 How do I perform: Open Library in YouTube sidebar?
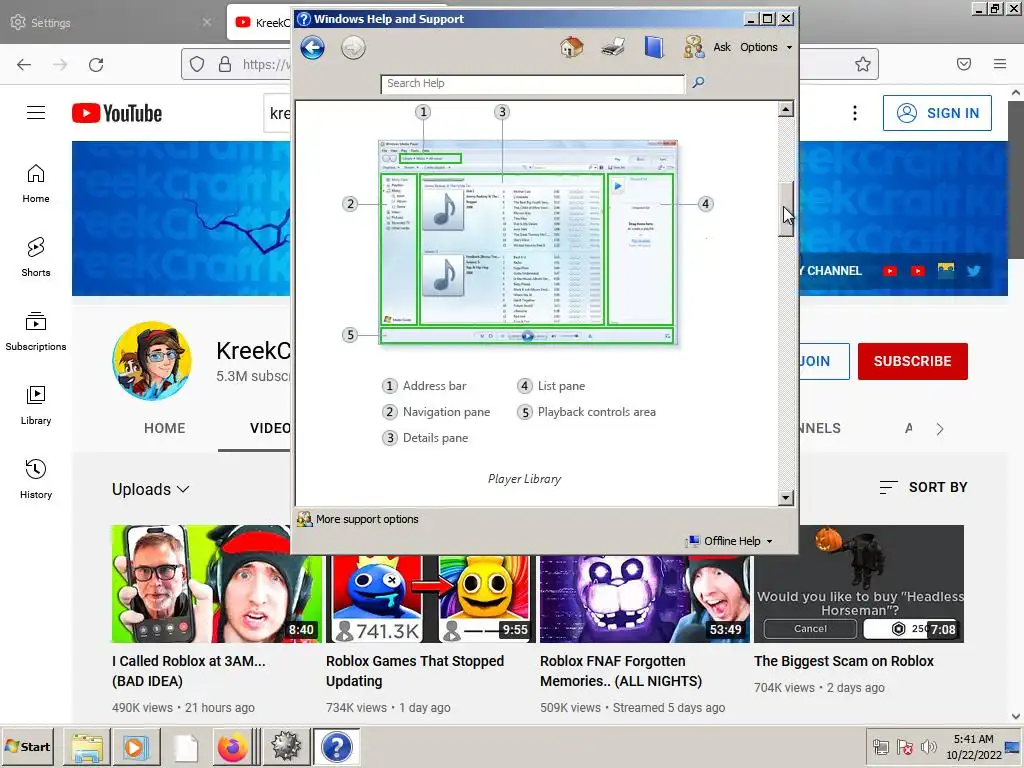pyautogui.click(x=36, y=406)
